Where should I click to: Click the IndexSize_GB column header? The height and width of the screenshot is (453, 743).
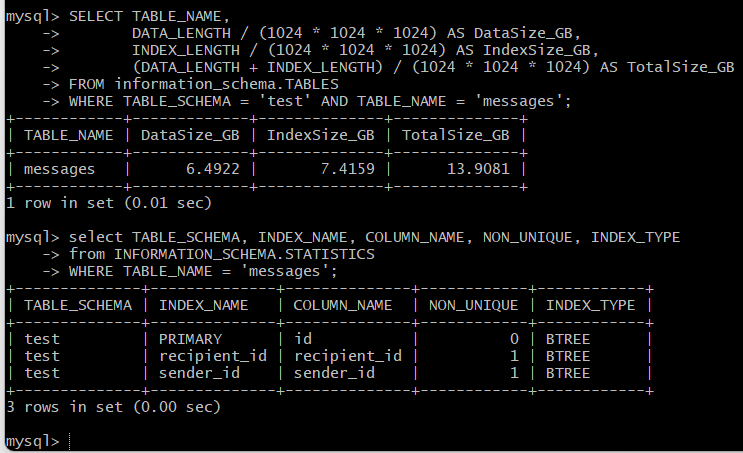coord(321,135)
